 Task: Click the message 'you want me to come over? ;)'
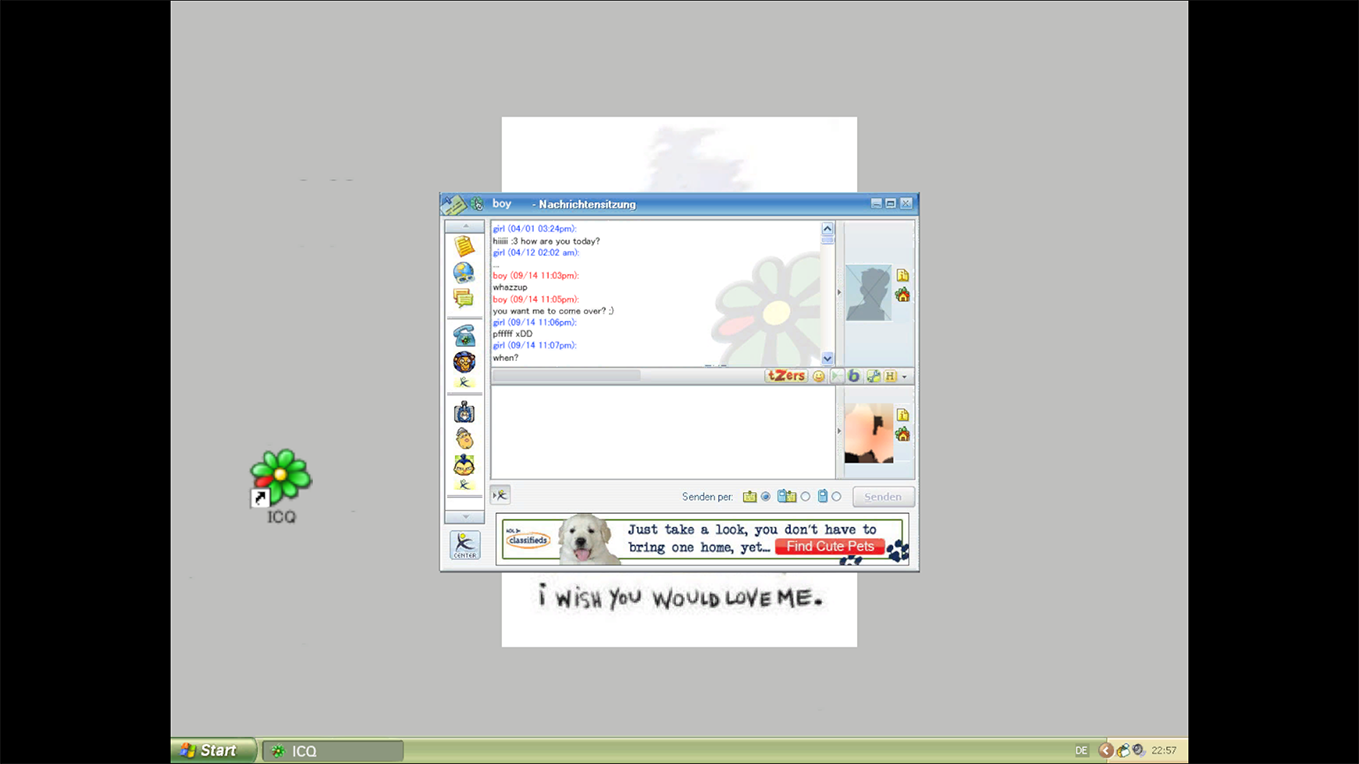click(553, 311)
